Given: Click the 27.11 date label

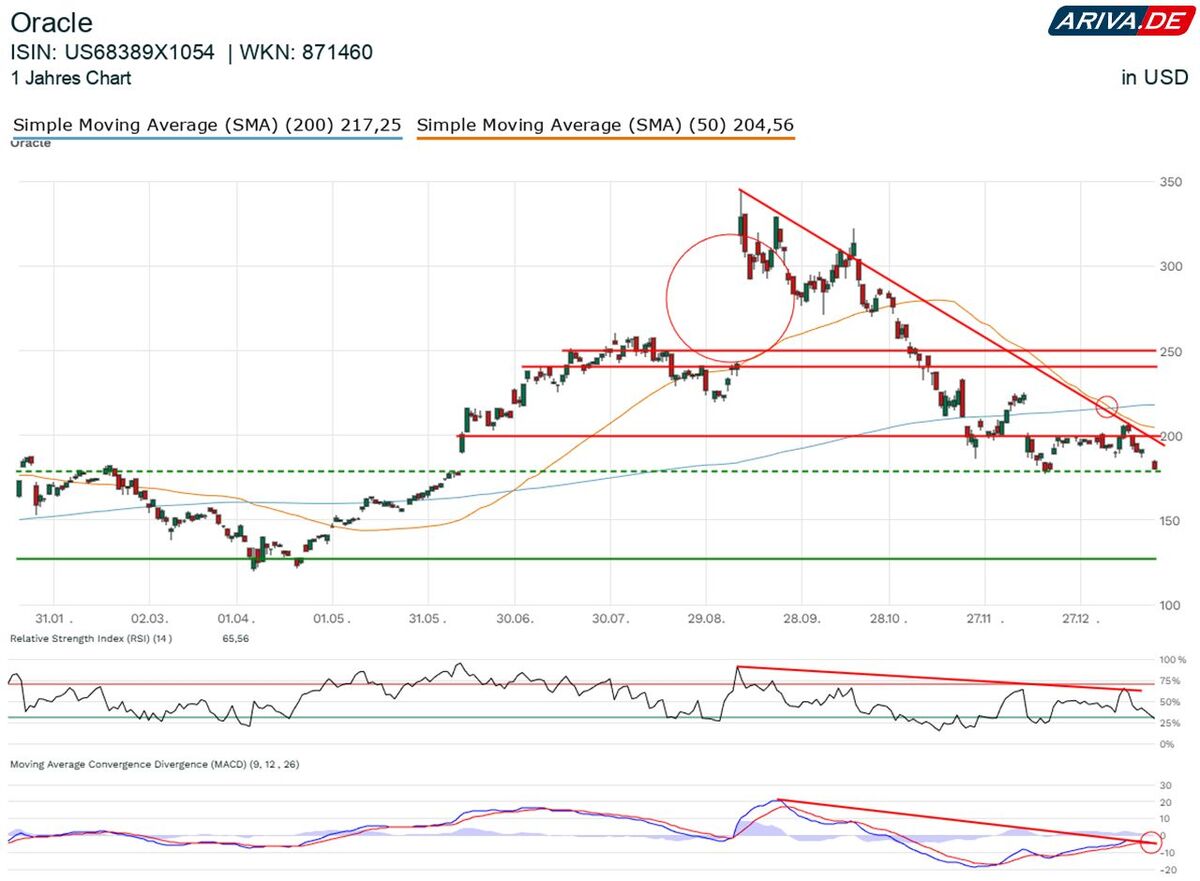Looking at the screenshot, I should tap(983, 619).
